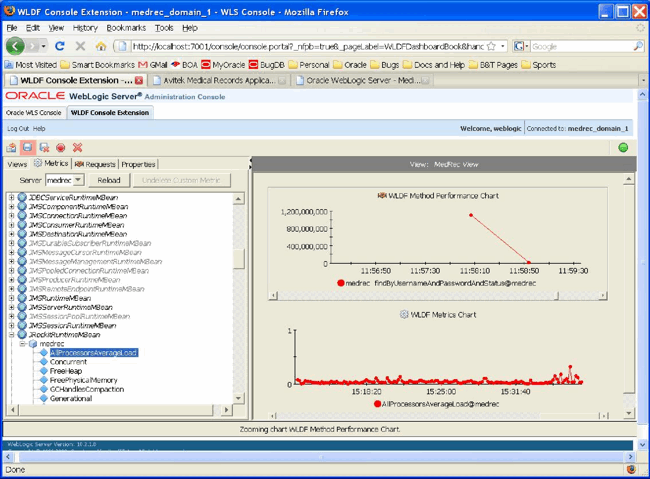Expand JMSConsumerRuntimeMBean tree node
The image size is (650, 479).
coord(12,225)
